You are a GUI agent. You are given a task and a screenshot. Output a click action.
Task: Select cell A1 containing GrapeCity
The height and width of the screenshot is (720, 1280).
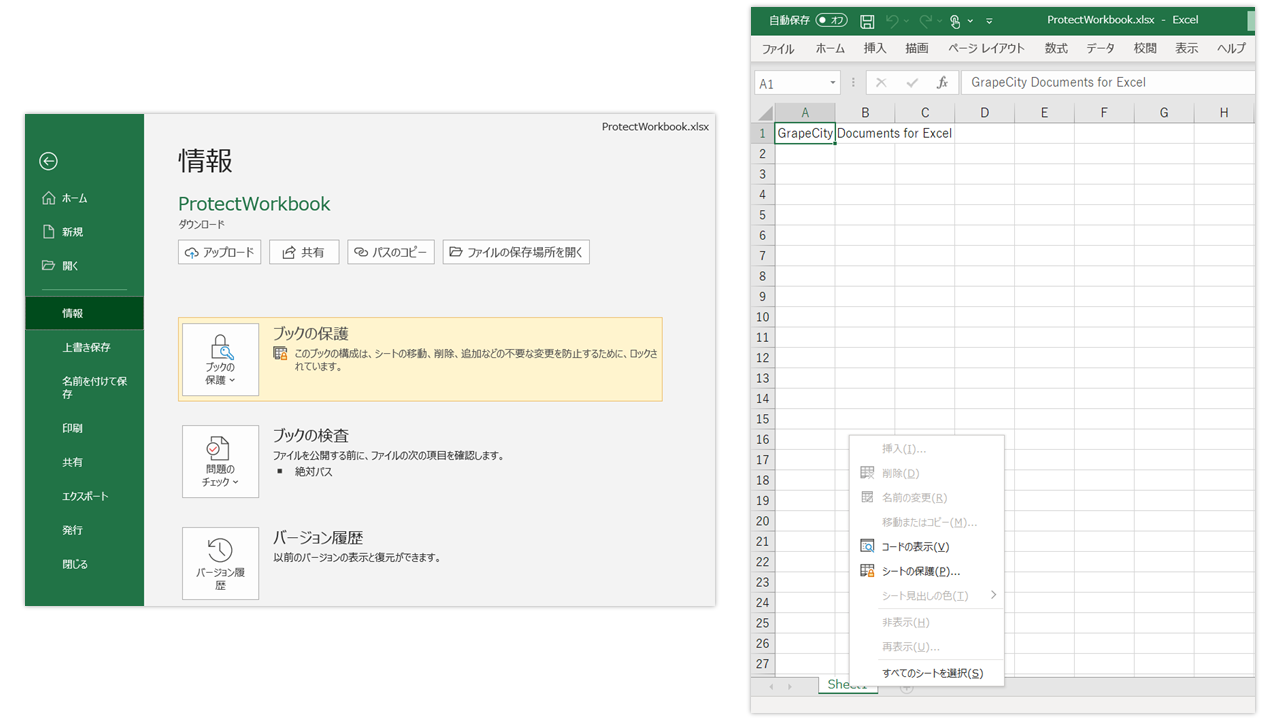(805, 133)
